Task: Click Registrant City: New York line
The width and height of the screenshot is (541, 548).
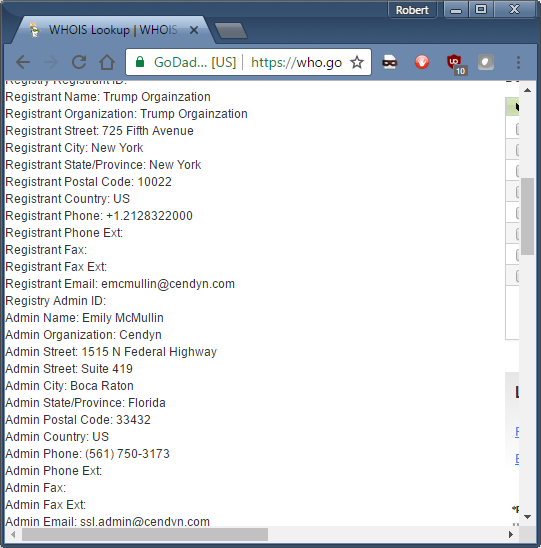Action: click(74, 148)
